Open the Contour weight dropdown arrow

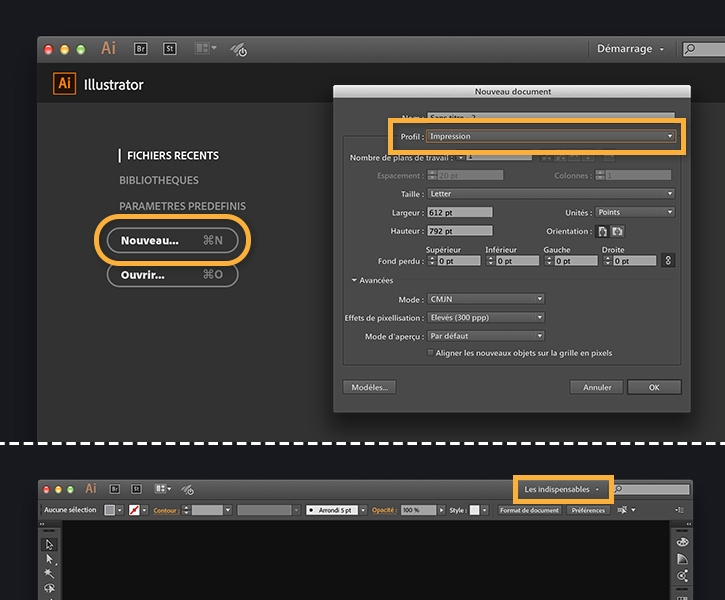click(227, 510)
